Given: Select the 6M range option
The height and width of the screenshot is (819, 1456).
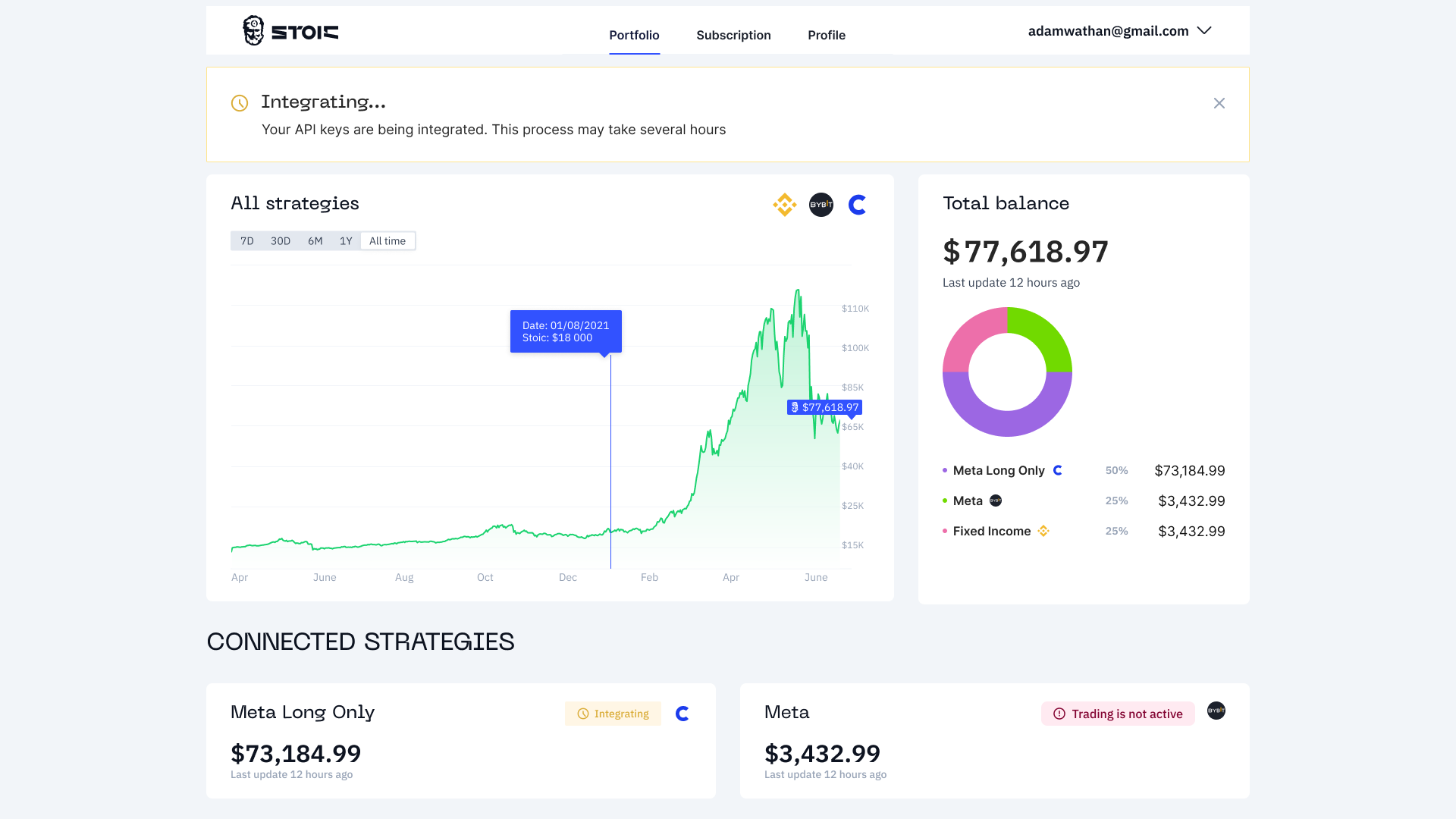Looking at the screenshot, I should pos(315,240).
